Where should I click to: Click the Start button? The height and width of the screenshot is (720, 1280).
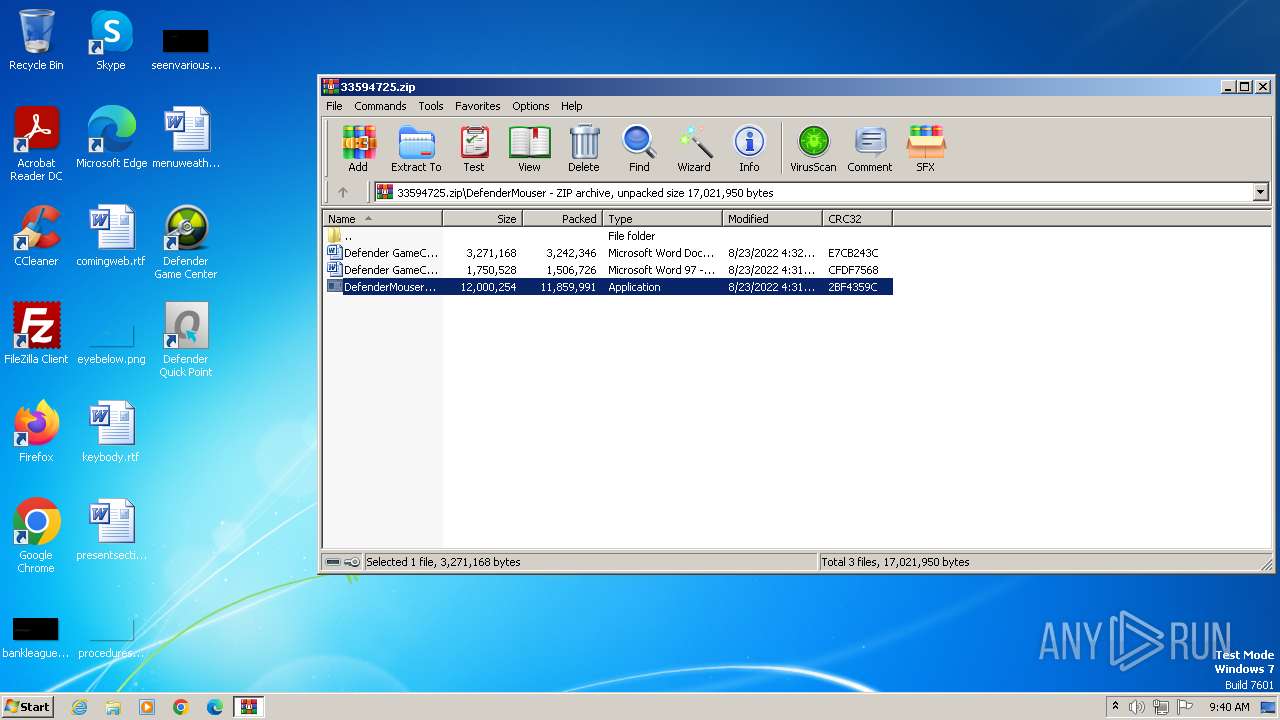[x=28, y=706]
